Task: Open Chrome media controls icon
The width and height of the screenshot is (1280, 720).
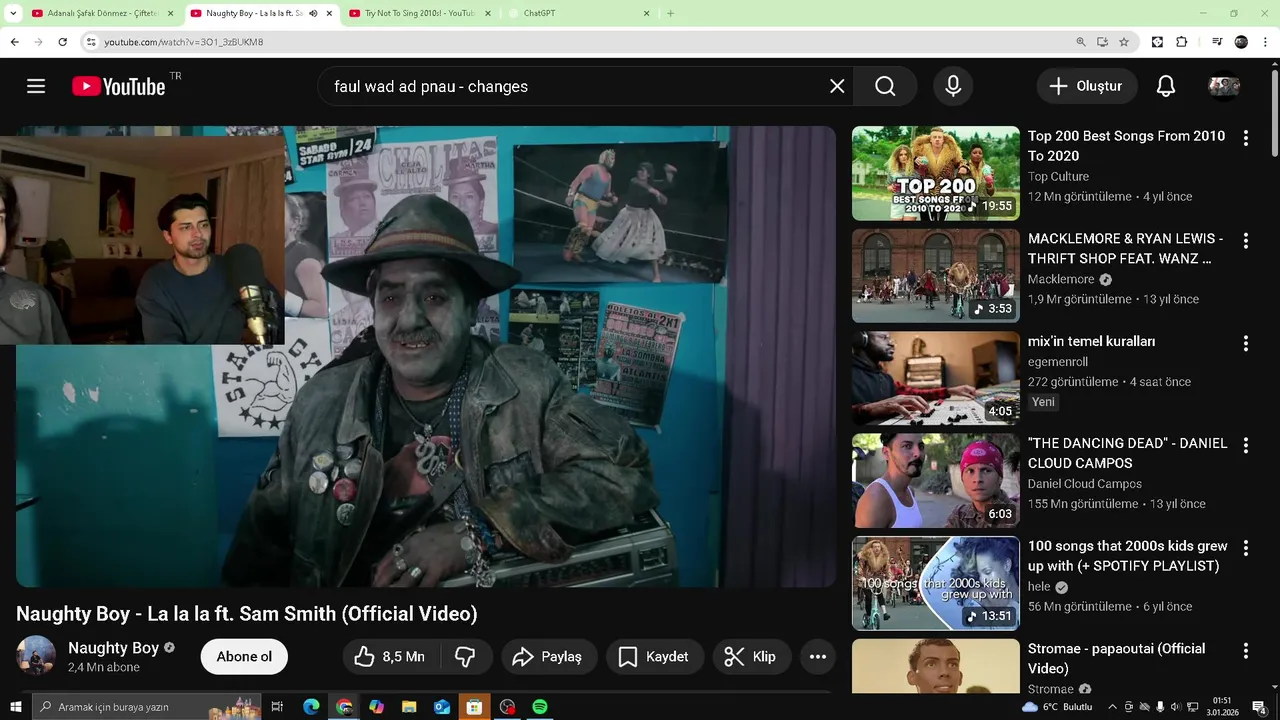Action: point(1217,42)
